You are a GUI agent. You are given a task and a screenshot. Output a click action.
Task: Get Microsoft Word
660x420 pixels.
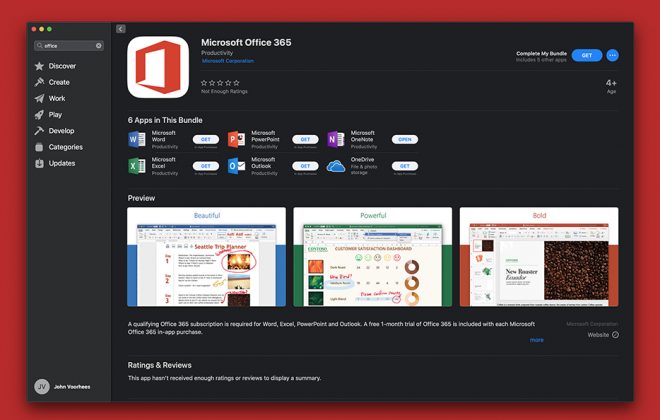tap(206, 139)
